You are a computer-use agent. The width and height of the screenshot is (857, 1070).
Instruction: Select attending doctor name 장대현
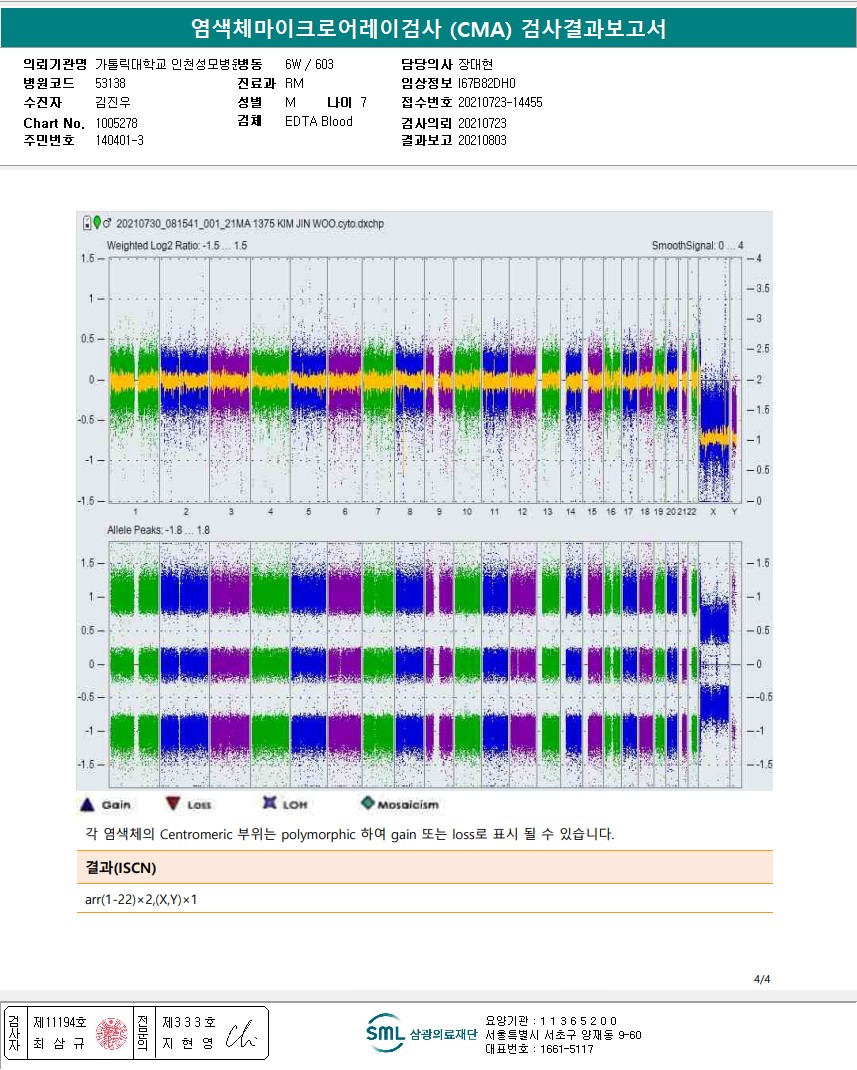476,64
